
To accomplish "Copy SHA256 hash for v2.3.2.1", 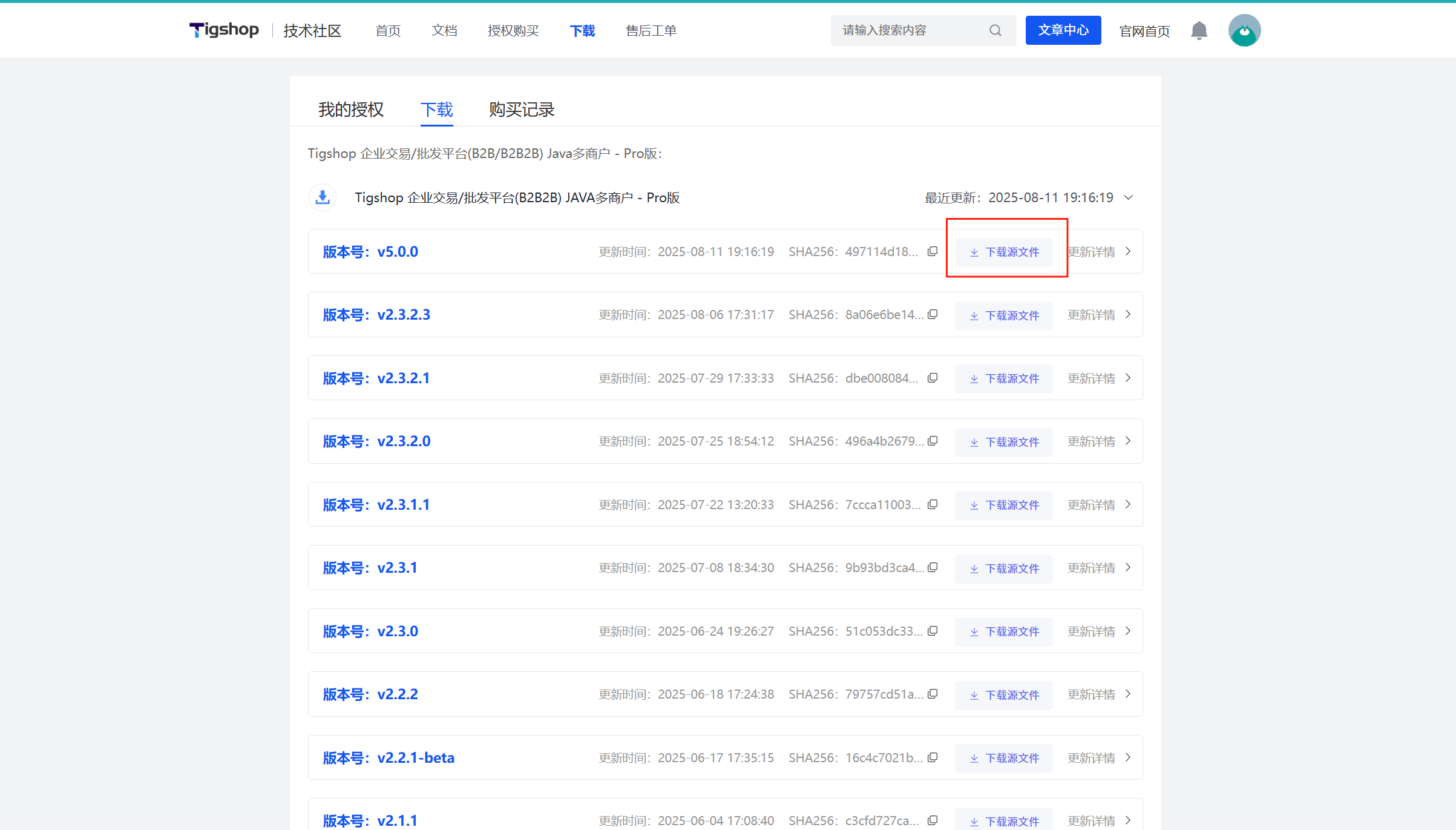I will 933,378.
